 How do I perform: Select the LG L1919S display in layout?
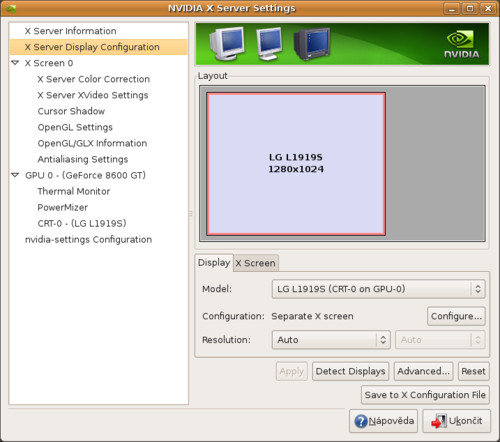point(296,164)
